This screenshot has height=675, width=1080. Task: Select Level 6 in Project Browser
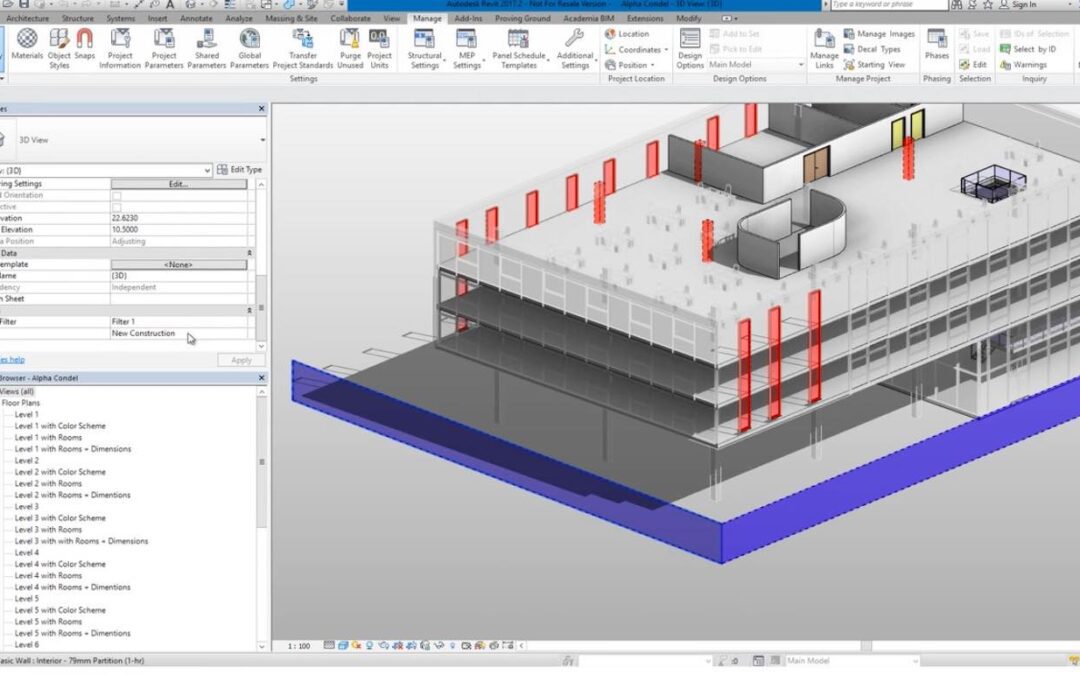point(27,645)
